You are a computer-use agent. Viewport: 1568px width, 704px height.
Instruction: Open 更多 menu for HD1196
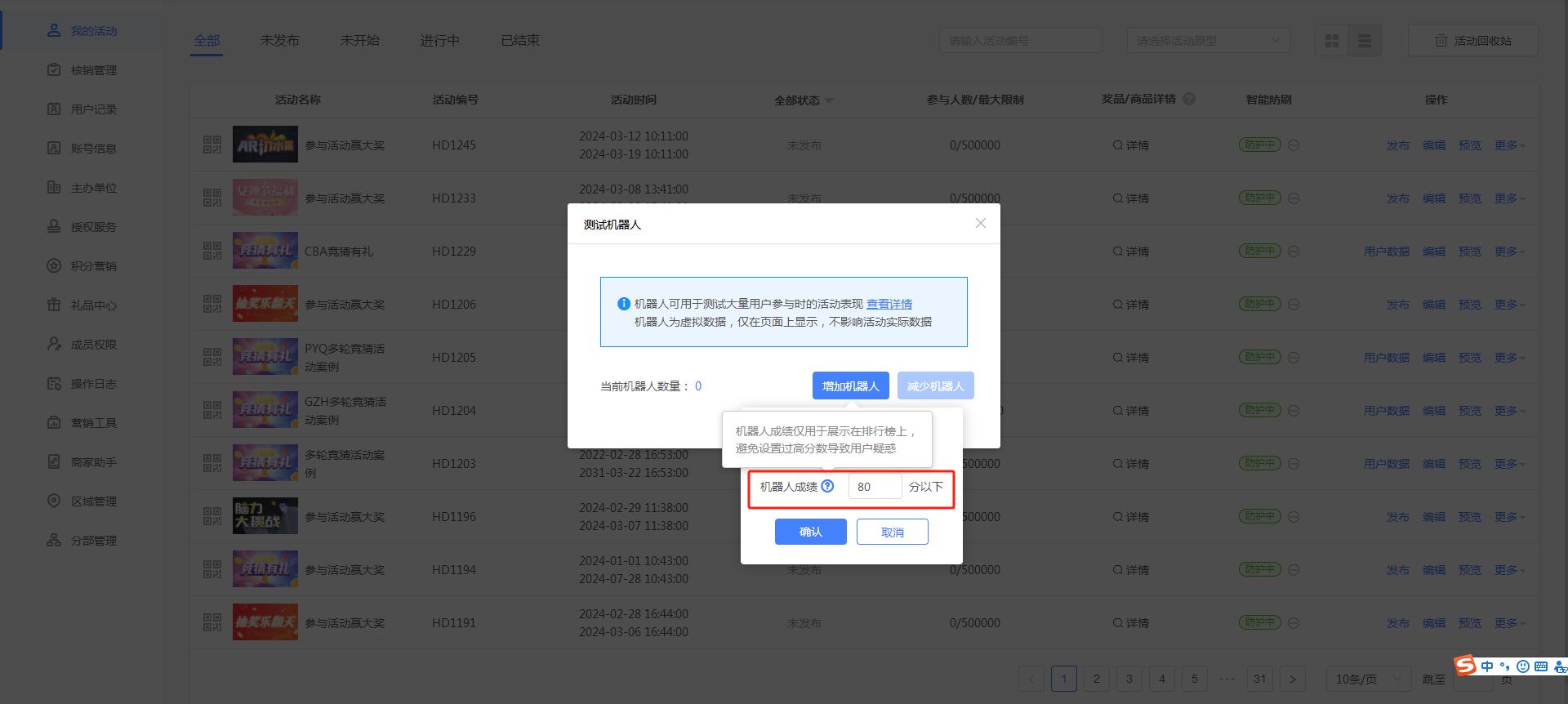tap(1509, 517)
